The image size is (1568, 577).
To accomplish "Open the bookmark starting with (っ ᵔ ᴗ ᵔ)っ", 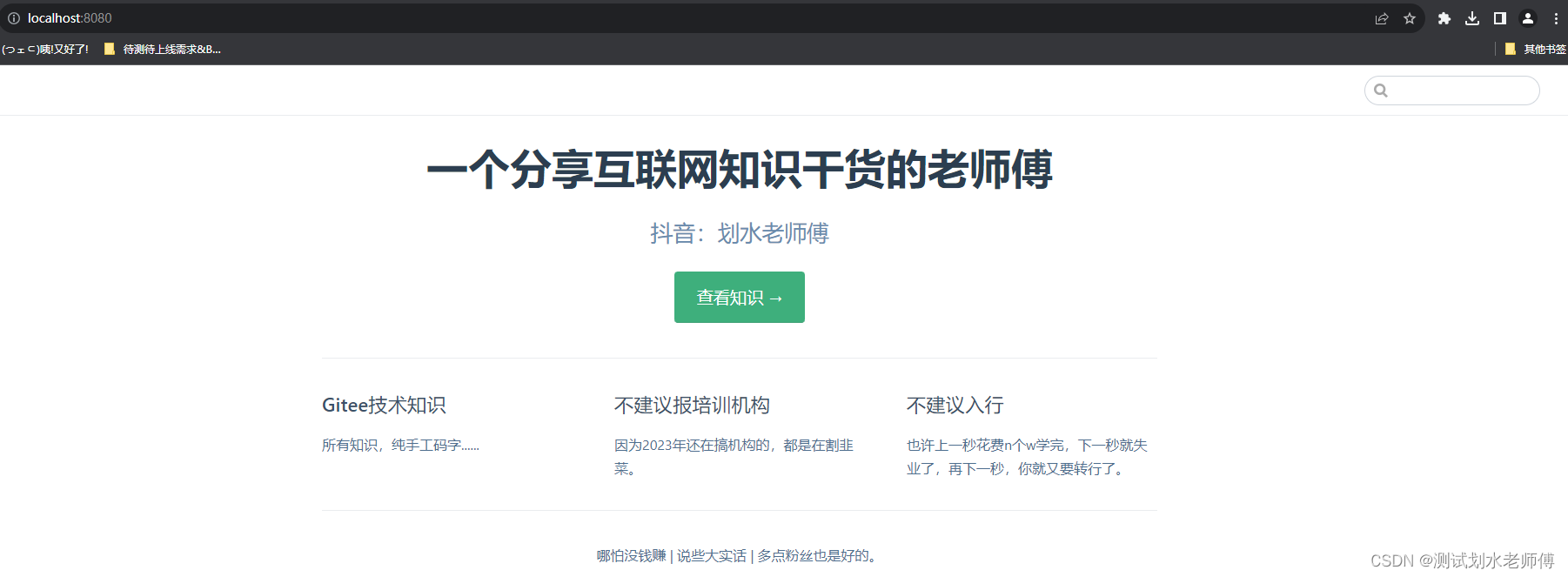I will point(45,50).
